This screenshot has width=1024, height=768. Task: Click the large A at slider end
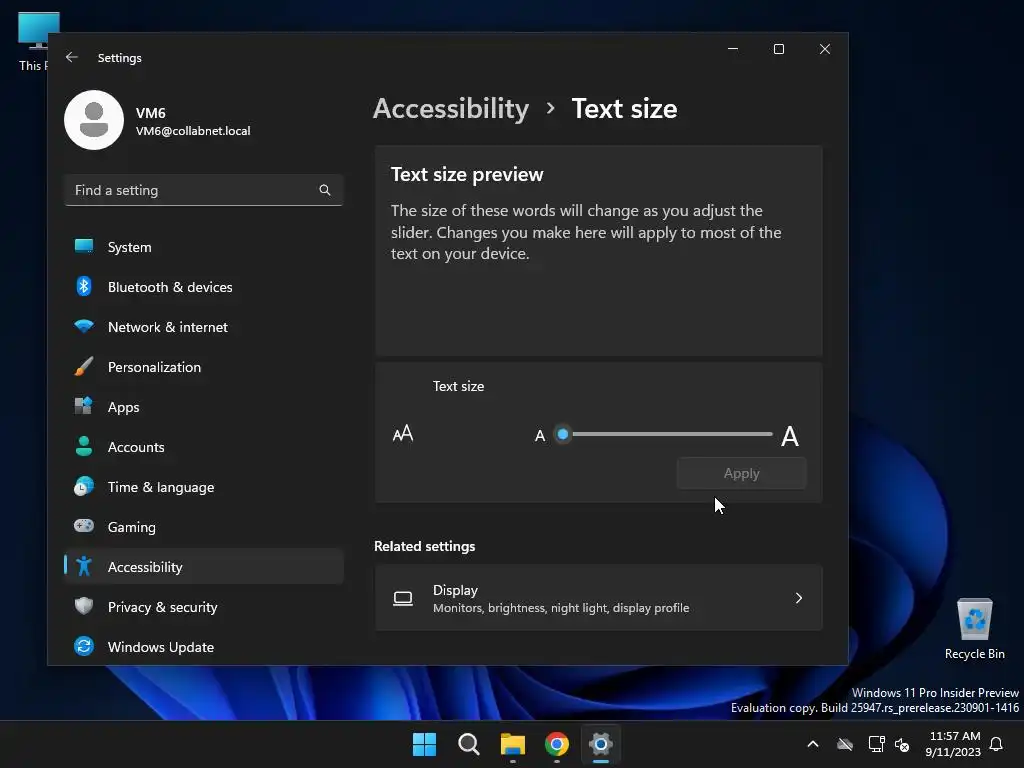point(790,436)
